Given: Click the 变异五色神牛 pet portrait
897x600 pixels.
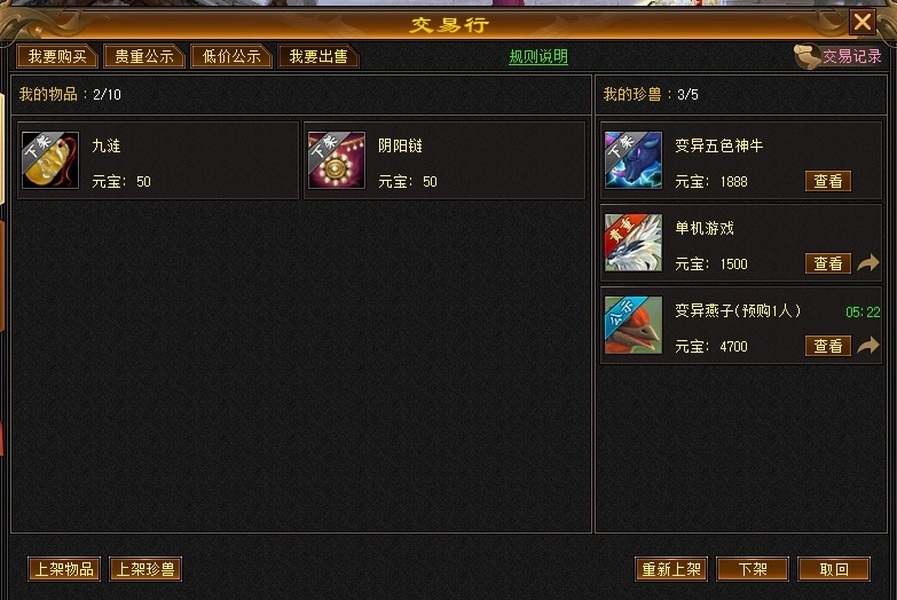Looking at the screenshot, I should 633,160.
